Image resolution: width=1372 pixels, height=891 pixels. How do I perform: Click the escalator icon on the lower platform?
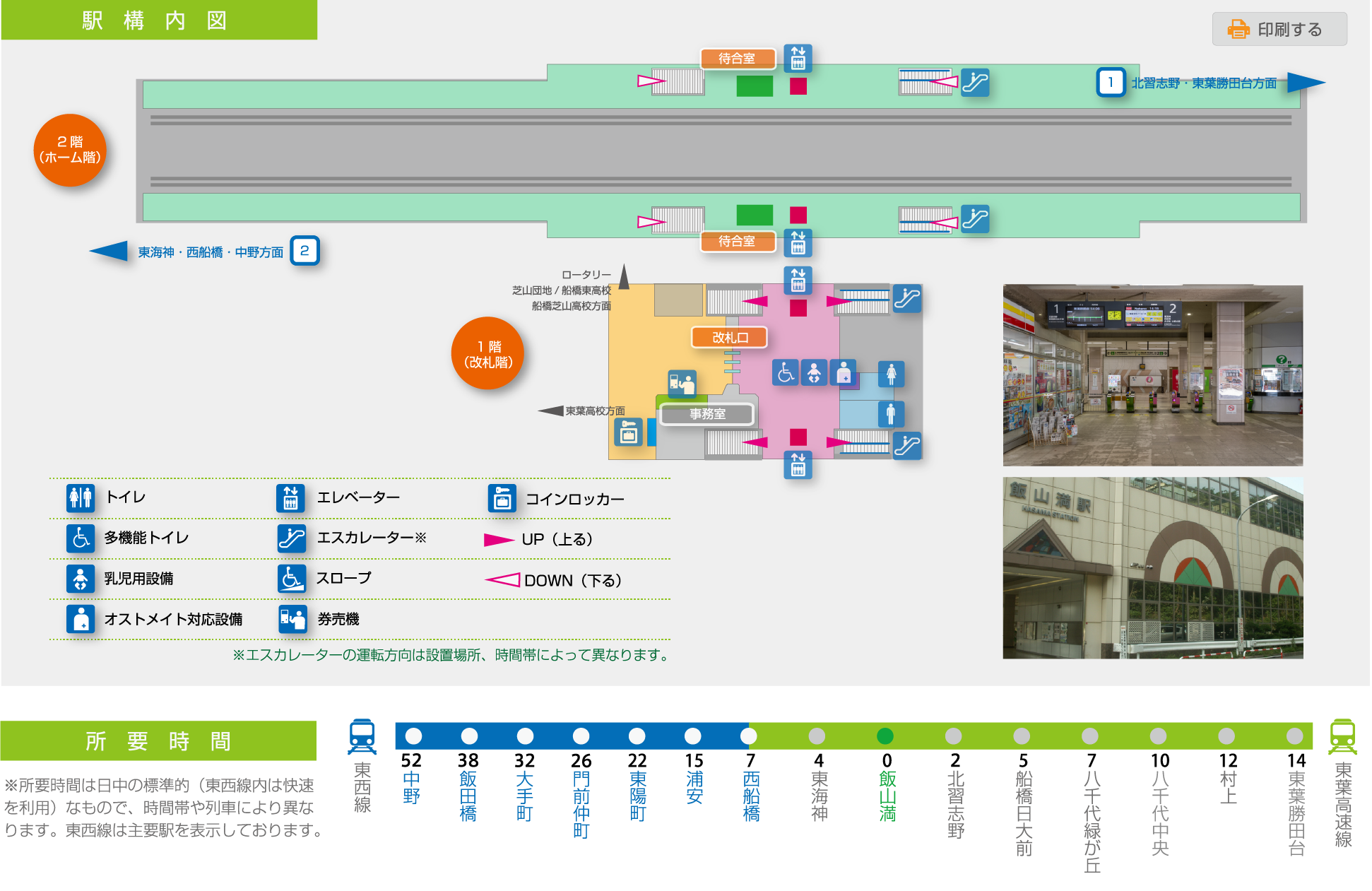click(975, 219)
